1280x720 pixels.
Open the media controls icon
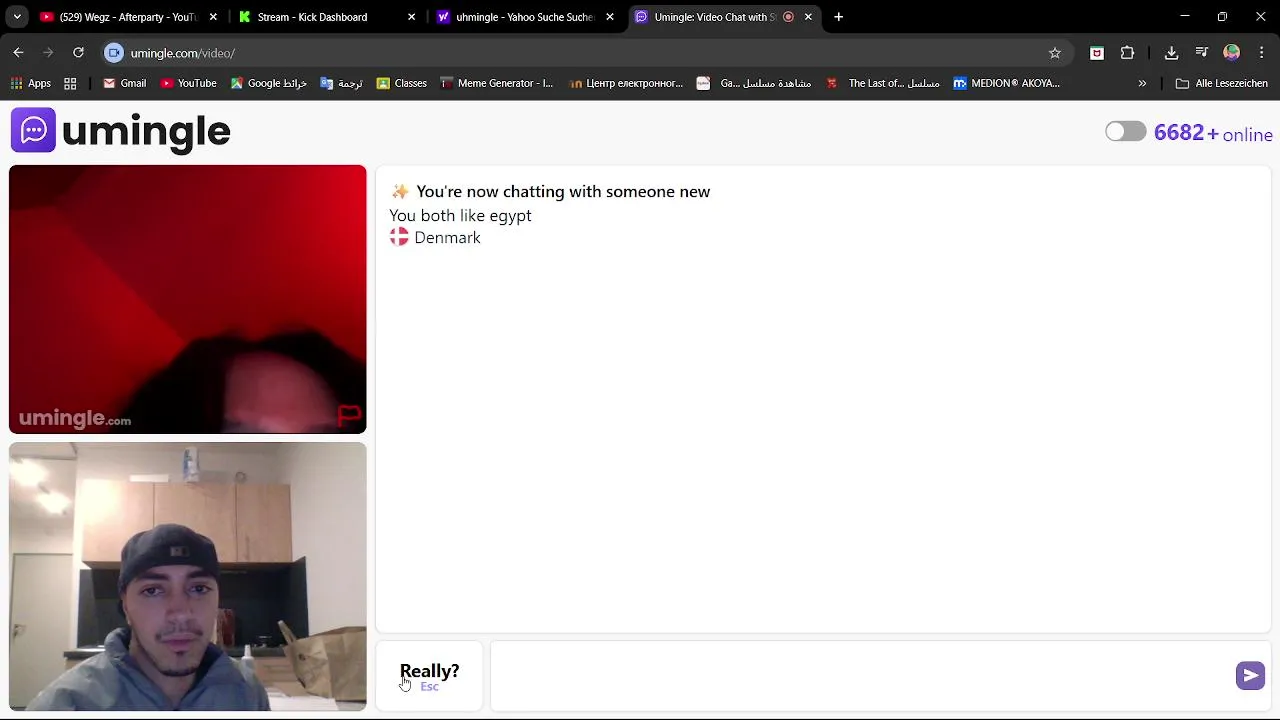click(1202, 53)
